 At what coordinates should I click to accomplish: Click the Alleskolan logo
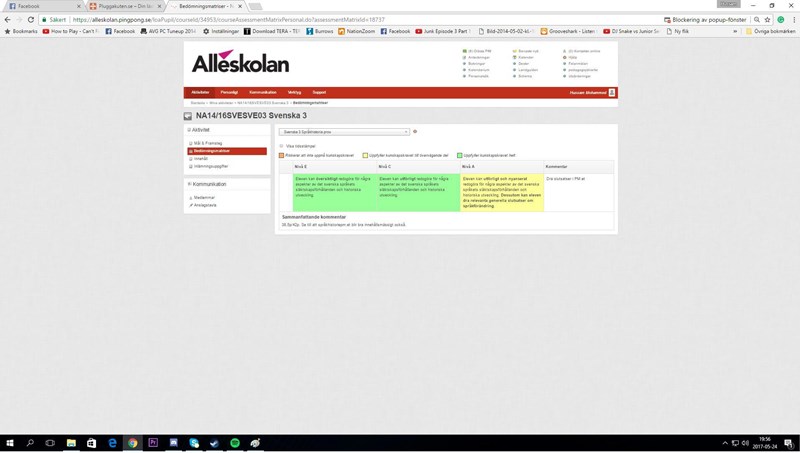240,63
